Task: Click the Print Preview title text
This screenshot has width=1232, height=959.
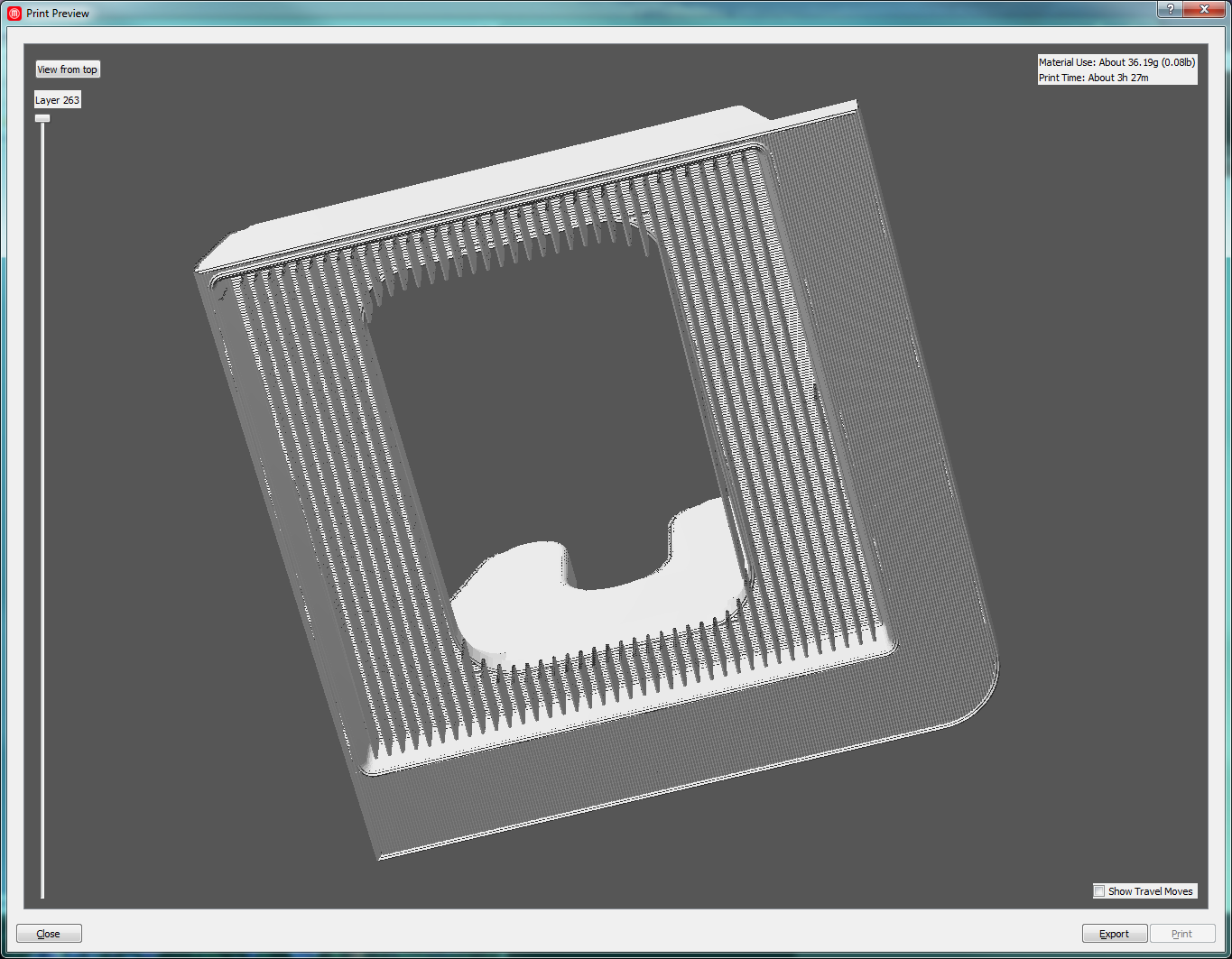Action: (58, 14)
